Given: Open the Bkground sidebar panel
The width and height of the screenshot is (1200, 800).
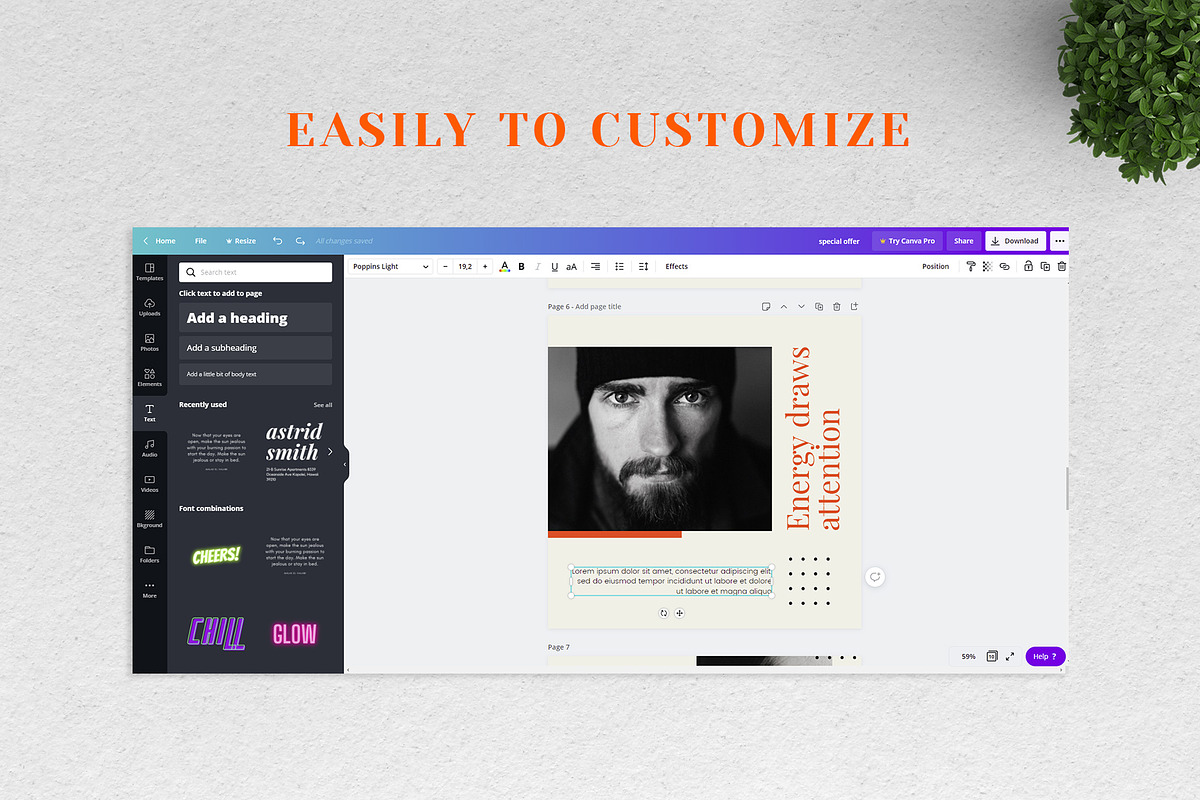Looking at the screenshot, I should pyautogui.click(x=149, y=519).
